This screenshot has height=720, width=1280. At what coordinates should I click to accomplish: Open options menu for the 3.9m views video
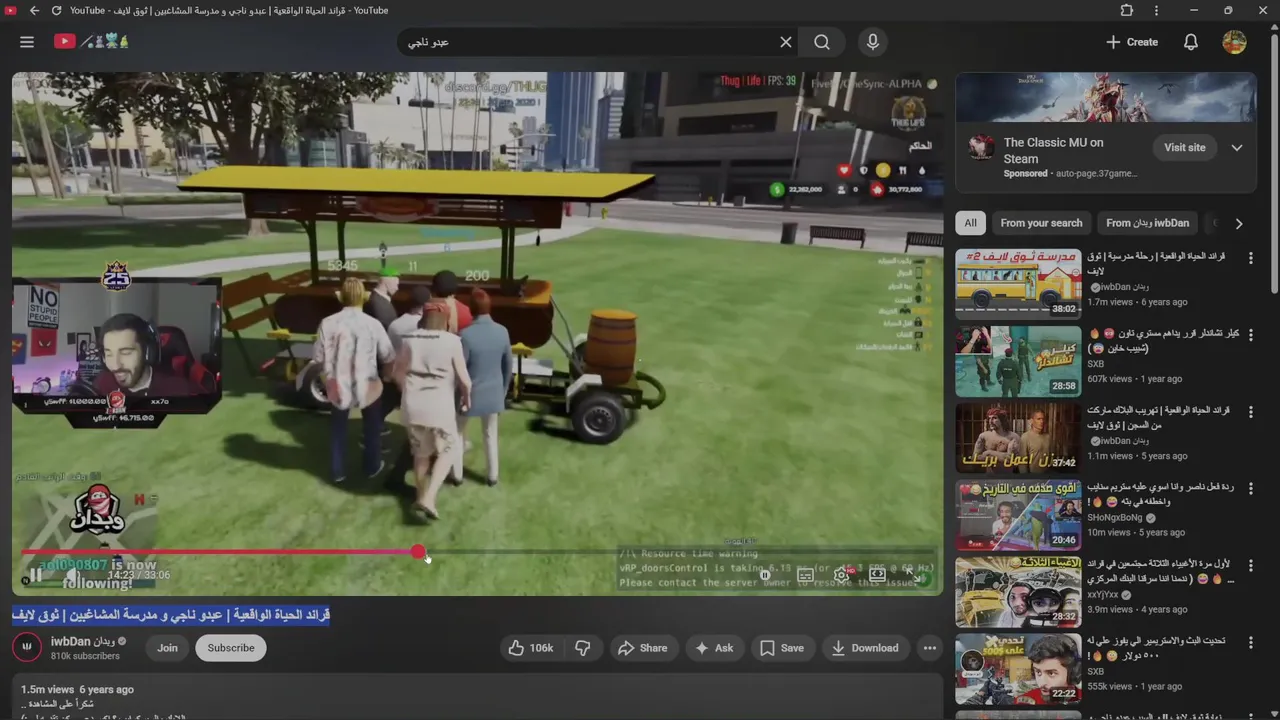1250,566
